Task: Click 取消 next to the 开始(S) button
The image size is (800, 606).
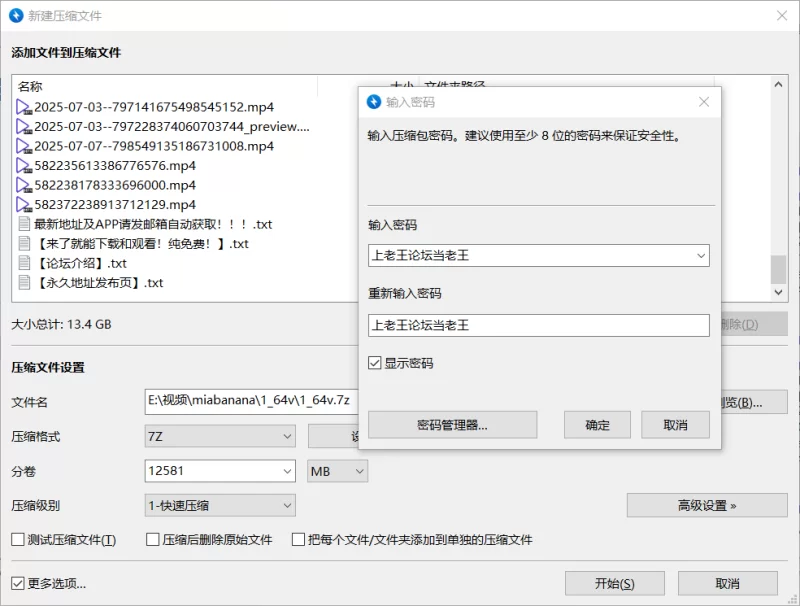Action: coord(728,584)
